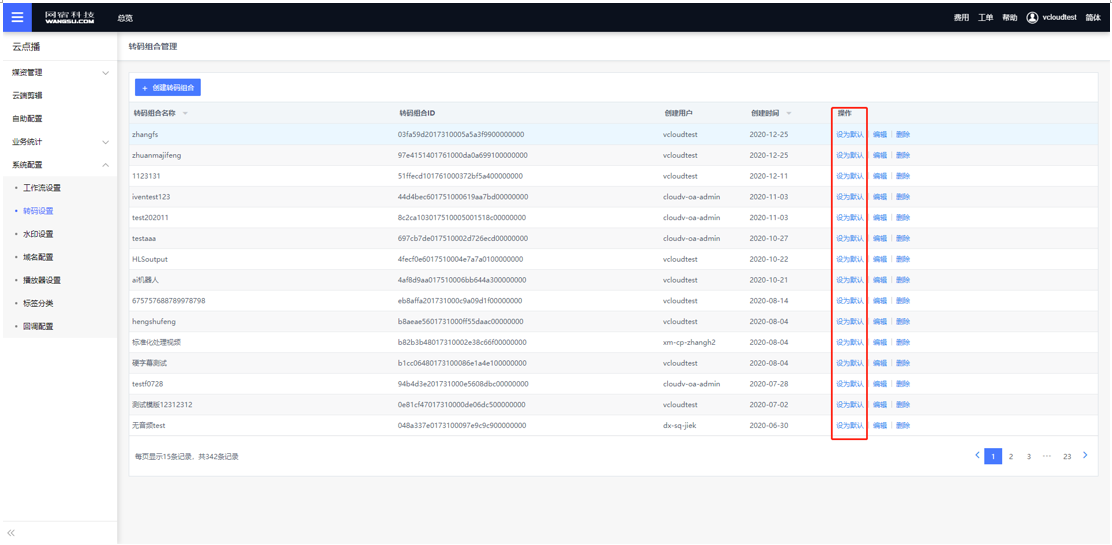The height and width of the screenshot is (545, 1112).
Task: Delete the HLSoutput transcoding group
Action: (x=903, y=259)
